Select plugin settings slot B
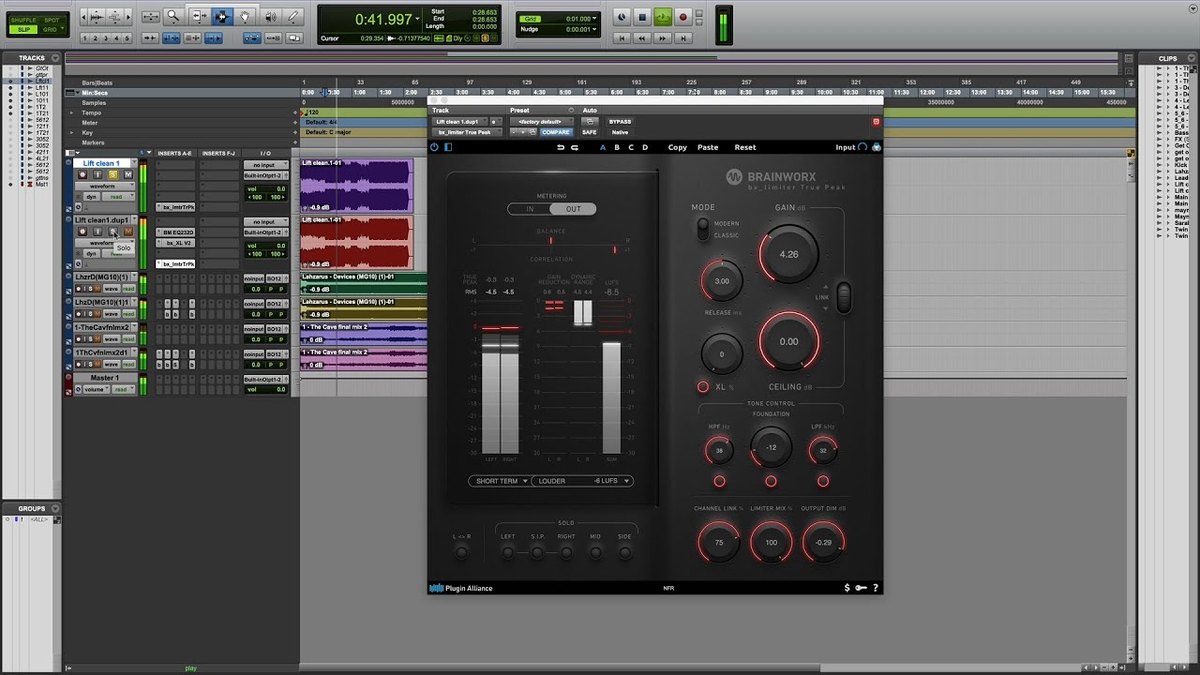1200x675 pixels. (x=617, y=147)
